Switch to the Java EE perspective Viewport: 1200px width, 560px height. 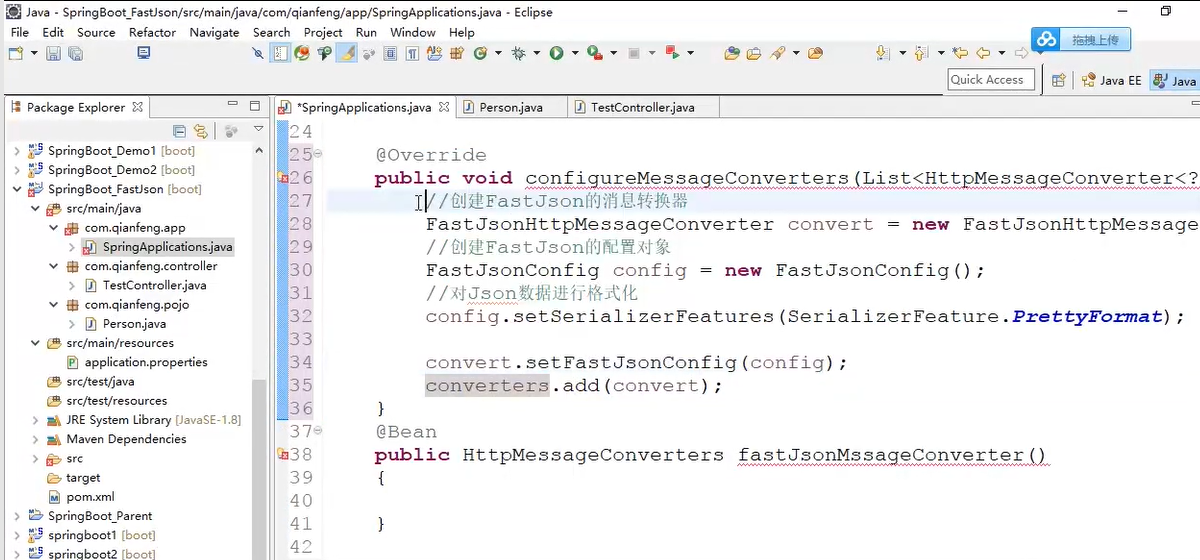point(1110,80)
